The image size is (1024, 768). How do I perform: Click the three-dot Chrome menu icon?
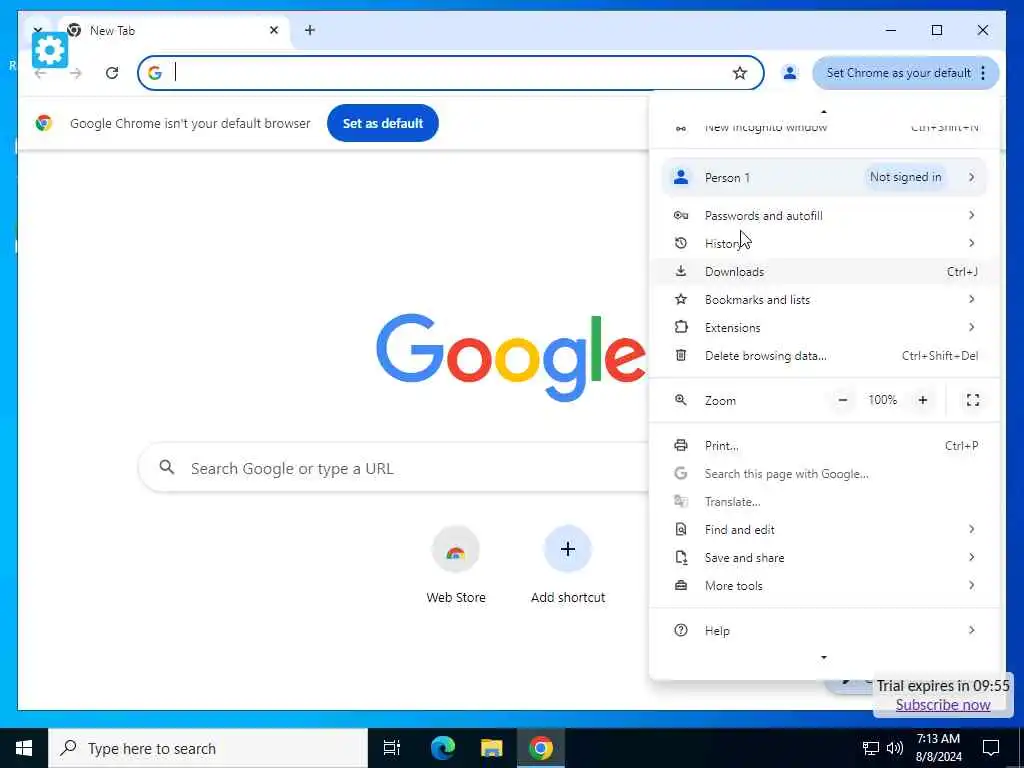tap(983, 73)
